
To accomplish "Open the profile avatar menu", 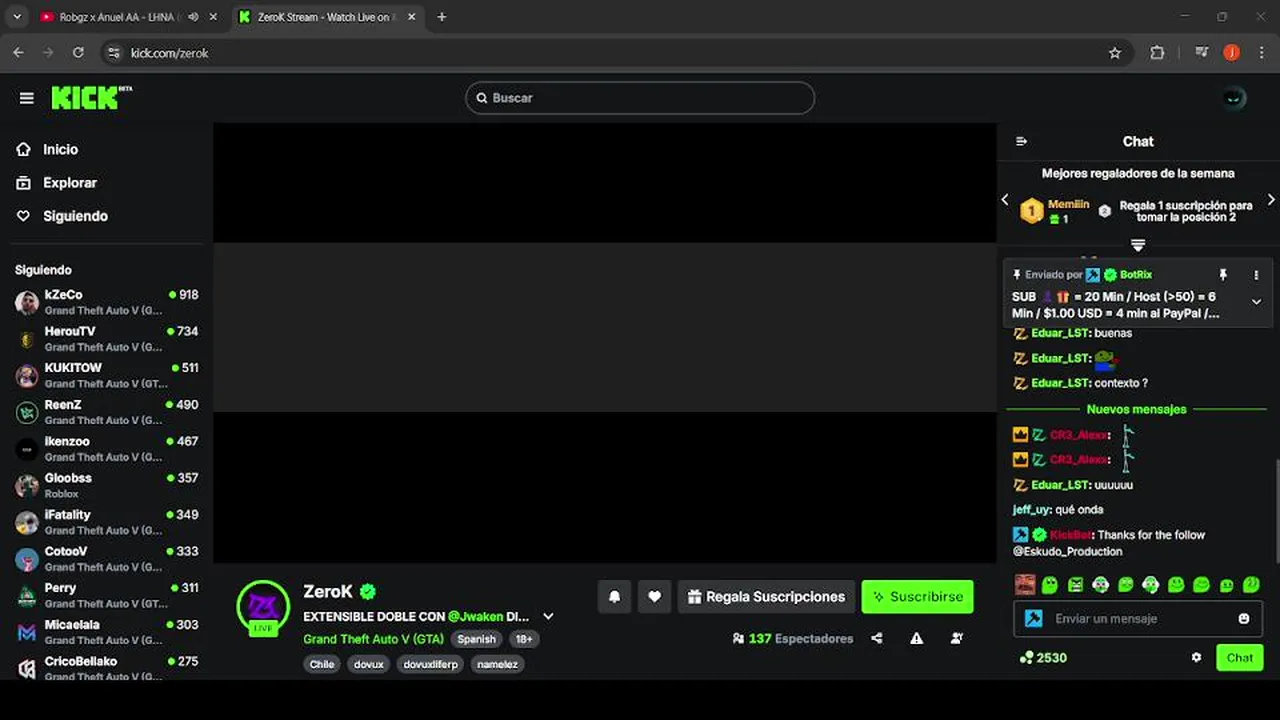I will [1235, 98].
